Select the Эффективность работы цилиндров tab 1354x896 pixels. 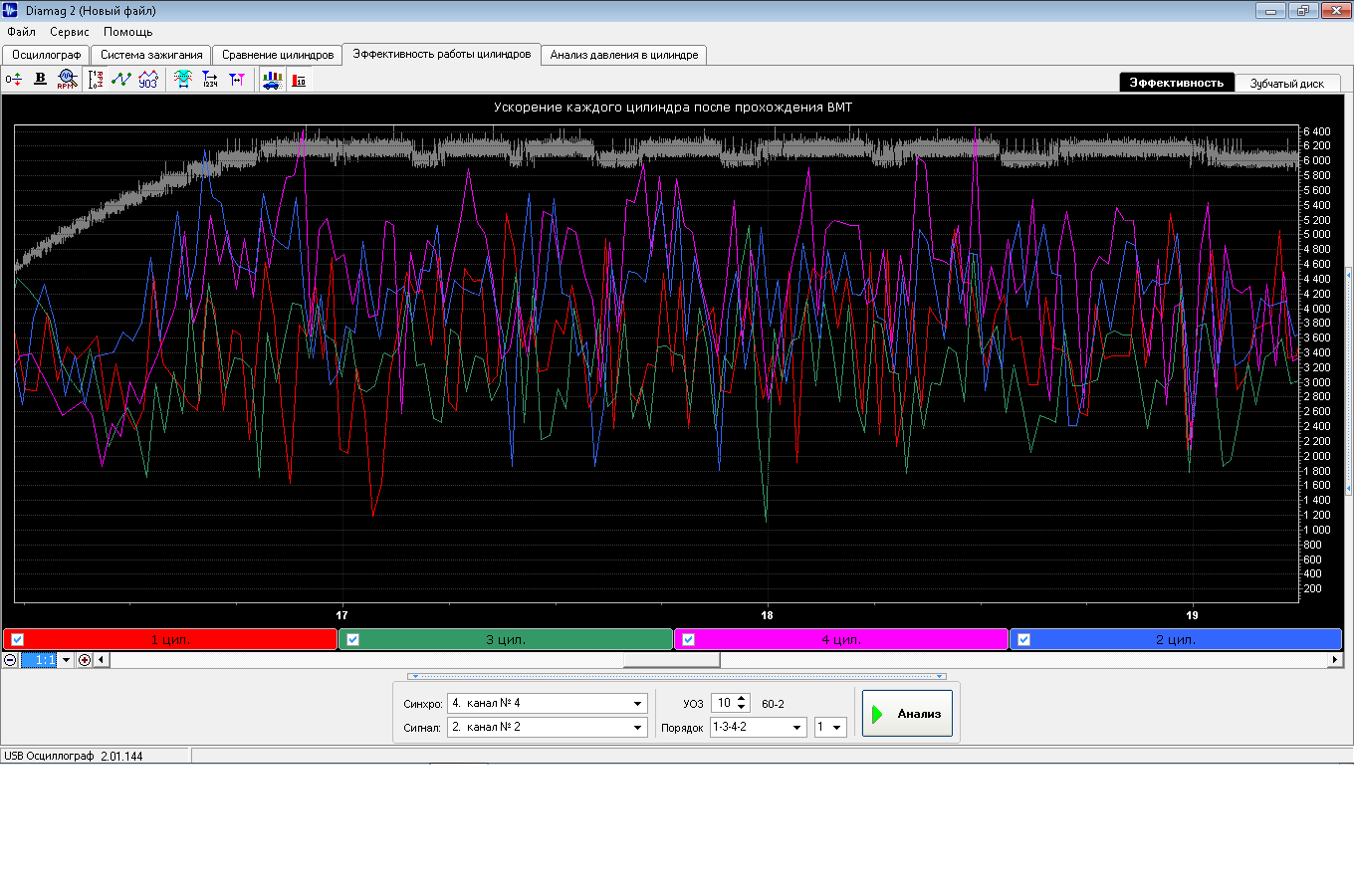[x=442, y=54]
